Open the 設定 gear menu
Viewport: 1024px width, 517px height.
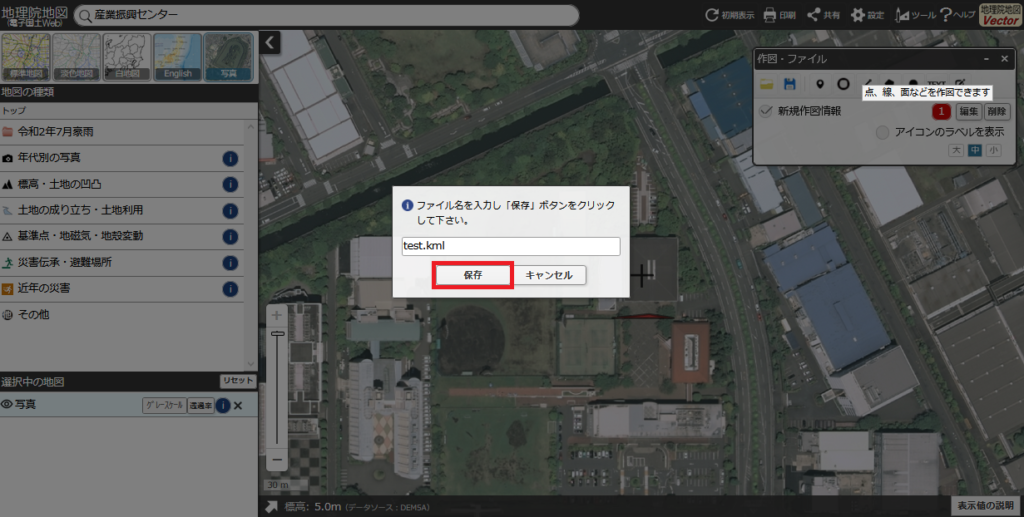click(x=867, y=14)
